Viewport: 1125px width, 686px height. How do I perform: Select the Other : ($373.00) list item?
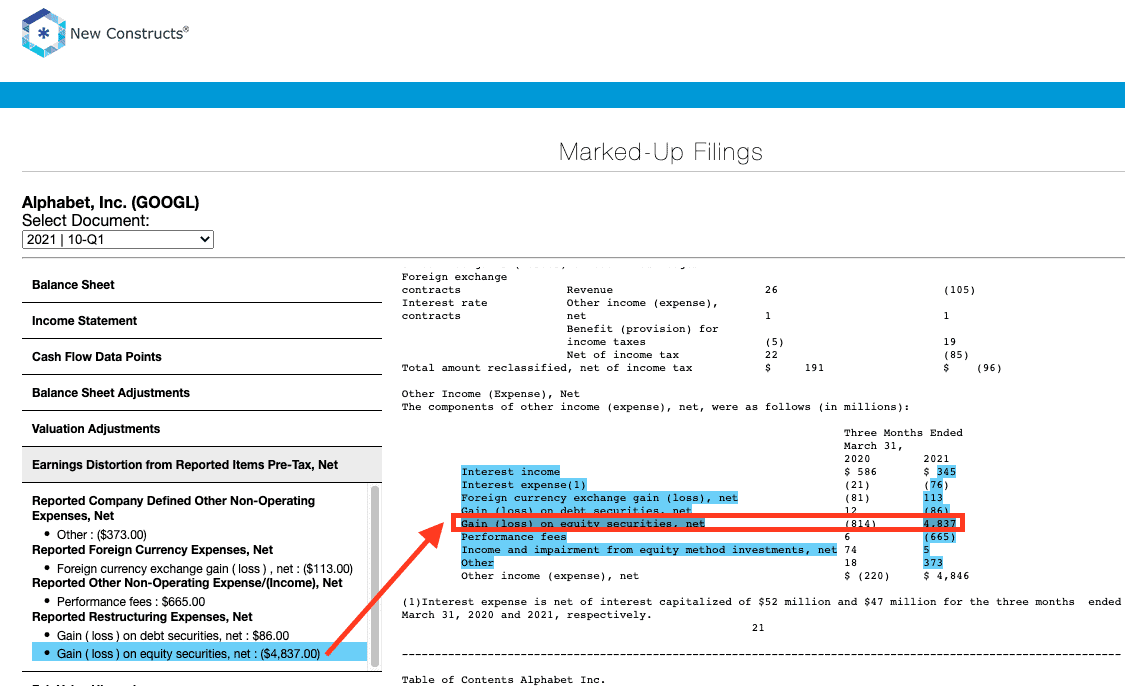pos(102,535)
